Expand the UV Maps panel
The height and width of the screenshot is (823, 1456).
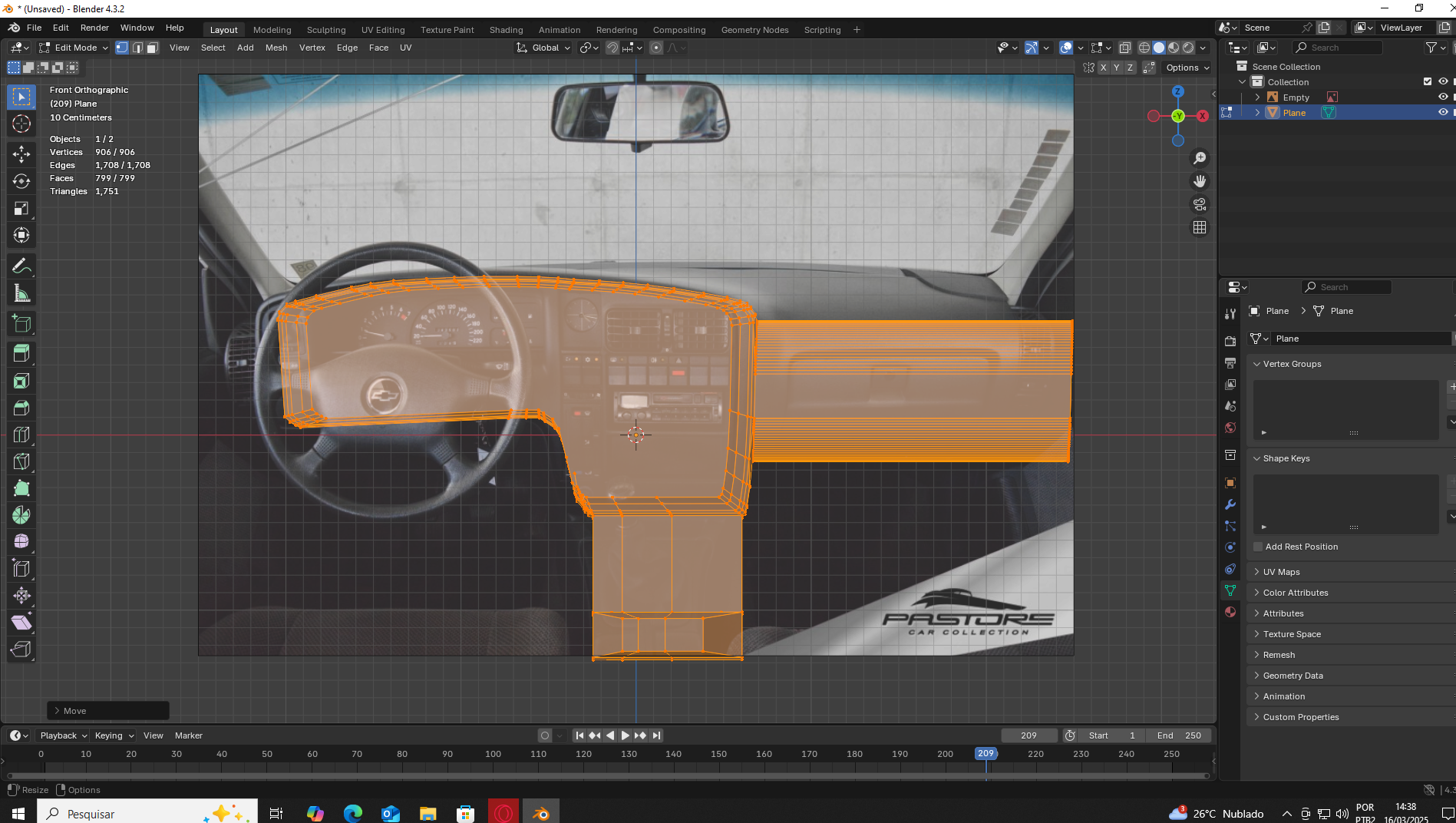click(1281, 572)
